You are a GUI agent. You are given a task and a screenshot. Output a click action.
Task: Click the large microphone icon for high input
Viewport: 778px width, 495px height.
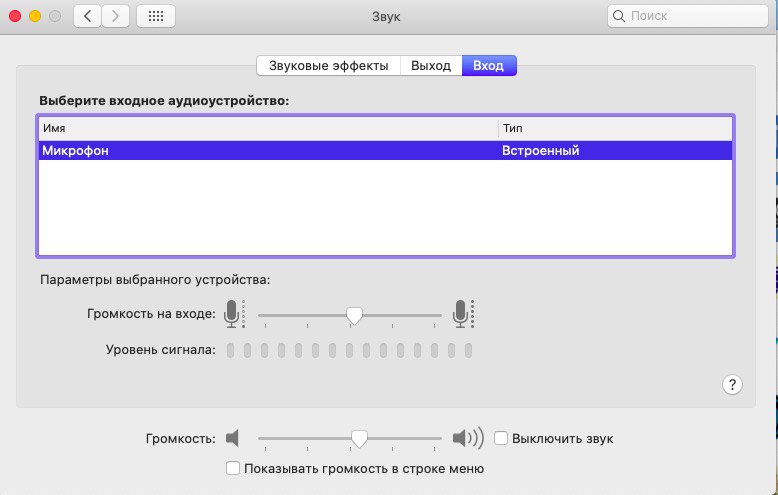pyautogui.click(x=460, y=314)
